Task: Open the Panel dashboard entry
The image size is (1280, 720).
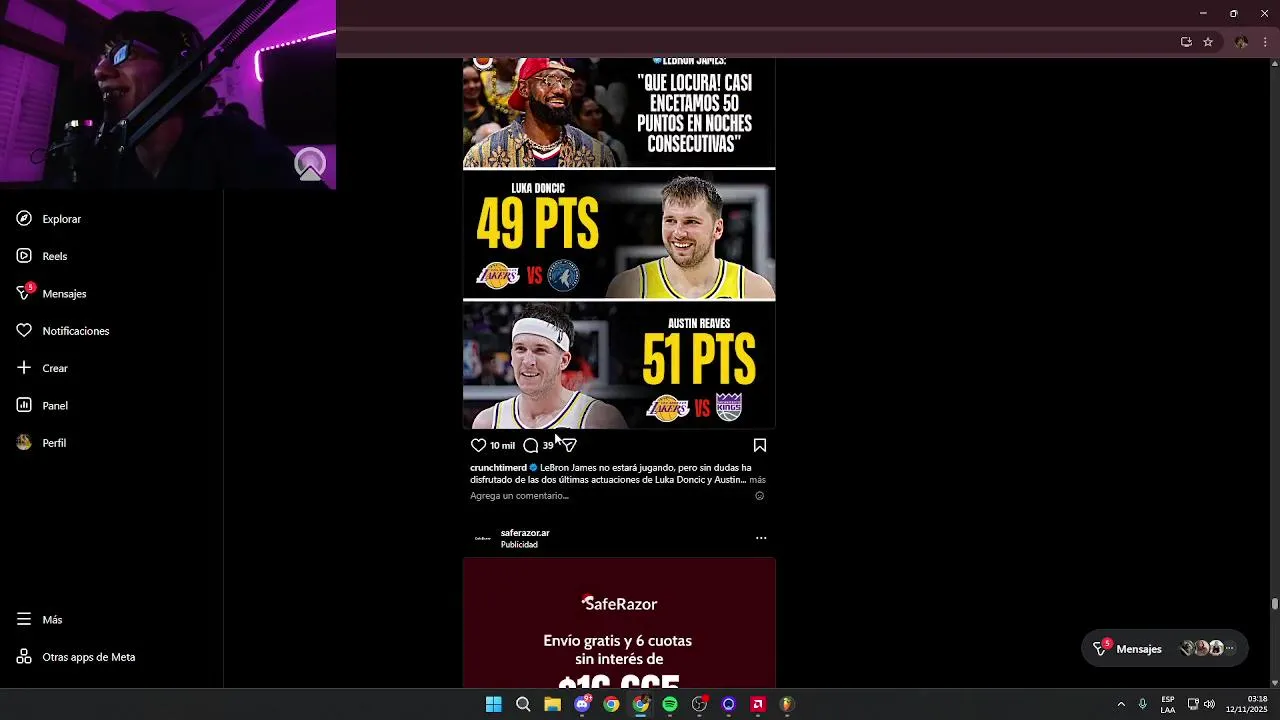Action: click(x=42, y=405)
